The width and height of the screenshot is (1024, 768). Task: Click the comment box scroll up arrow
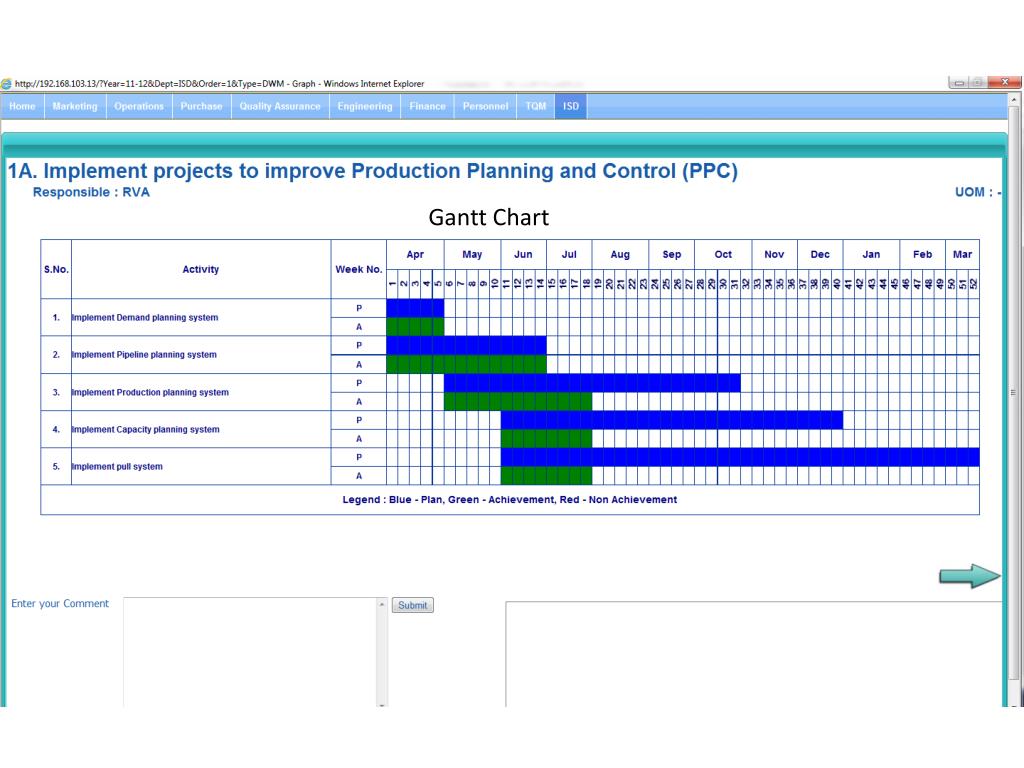coord(381,605)
